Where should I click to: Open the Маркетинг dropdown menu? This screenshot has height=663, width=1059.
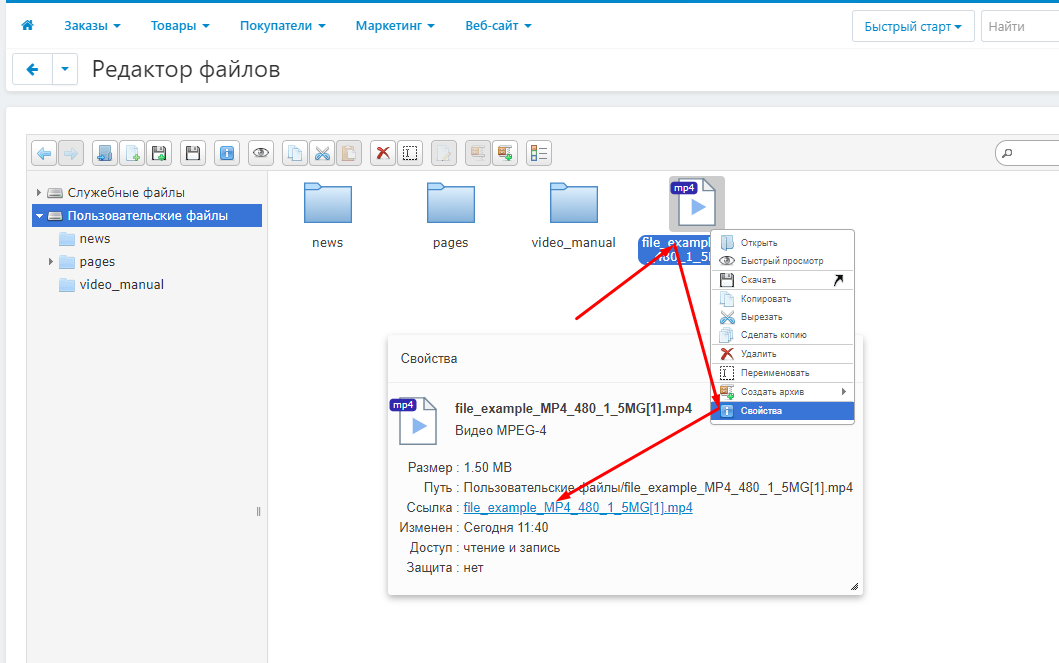point(395,26)
